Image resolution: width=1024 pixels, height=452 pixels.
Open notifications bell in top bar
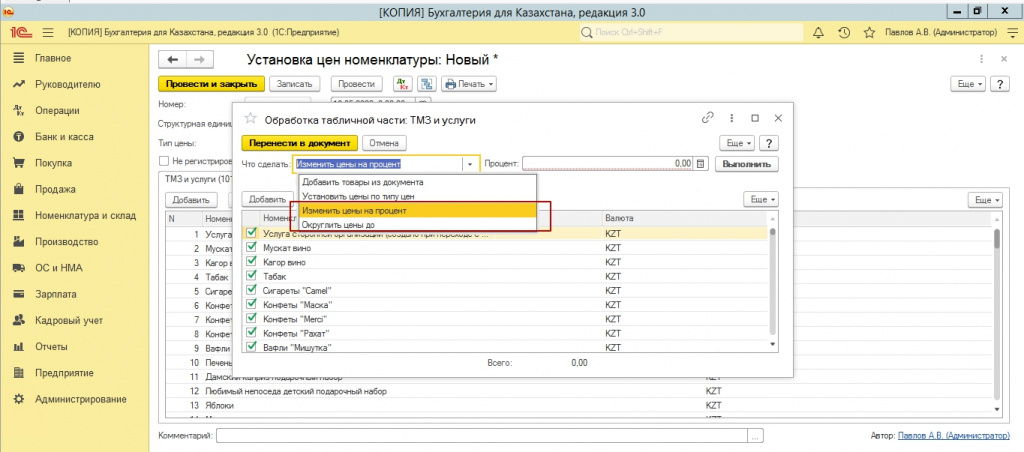point(818,33)
